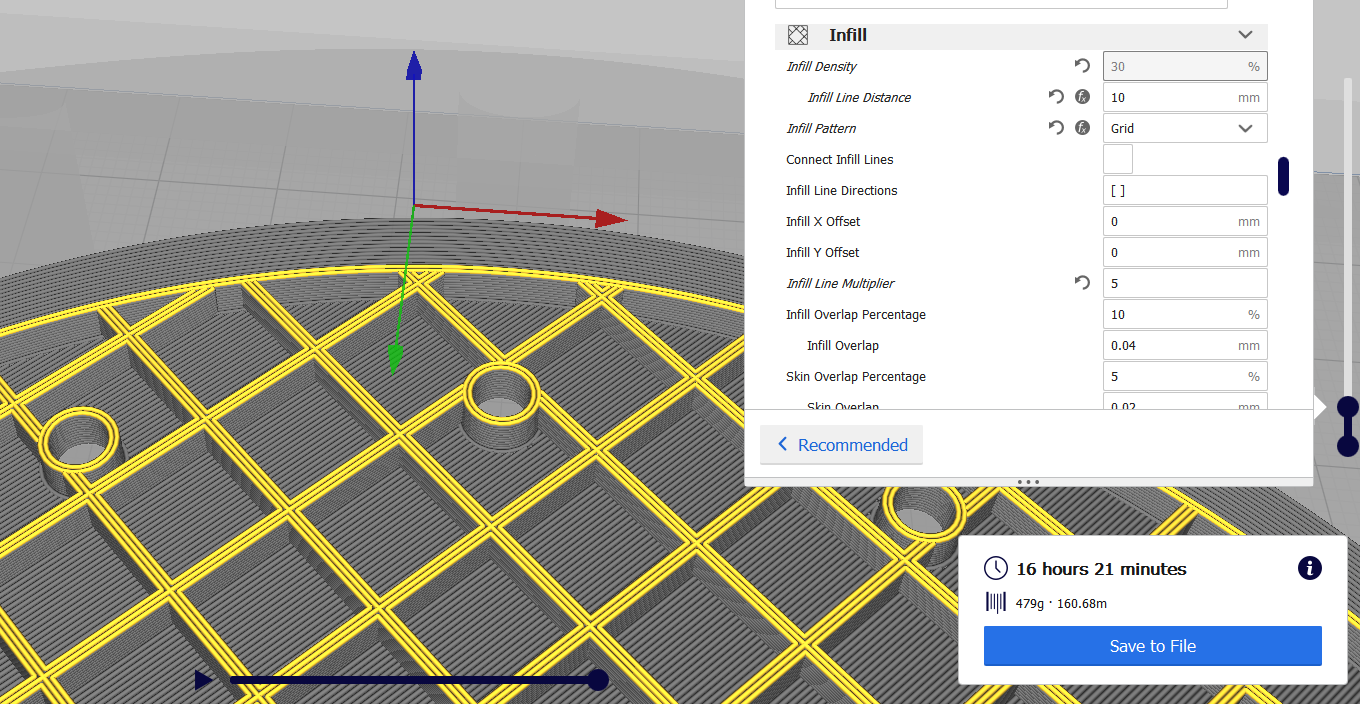Open formula icon for Infill Pattern
This screenshot has width=1360, height=704.
click(1082, 128)
